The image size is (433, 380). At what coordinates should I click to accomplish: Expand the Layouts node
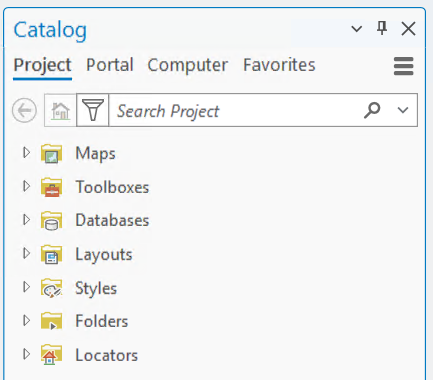pos(26,254)
